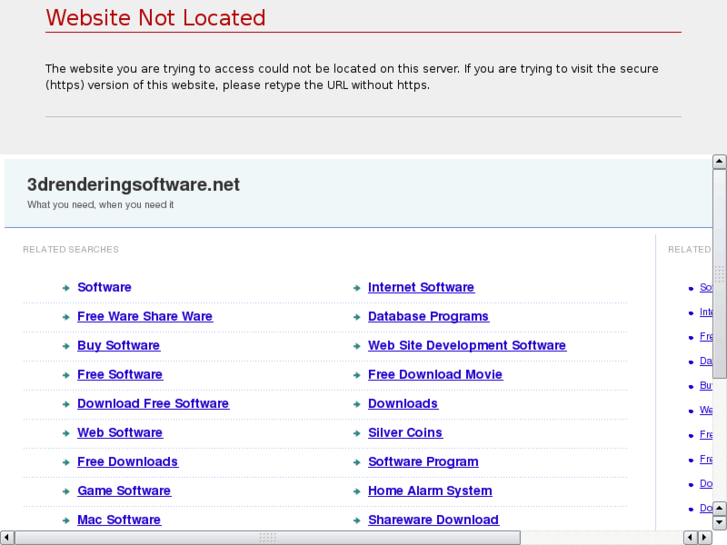
Task: Click the bottom-most vertical scrollbar down arrow
Action: (x=719, y=522)
